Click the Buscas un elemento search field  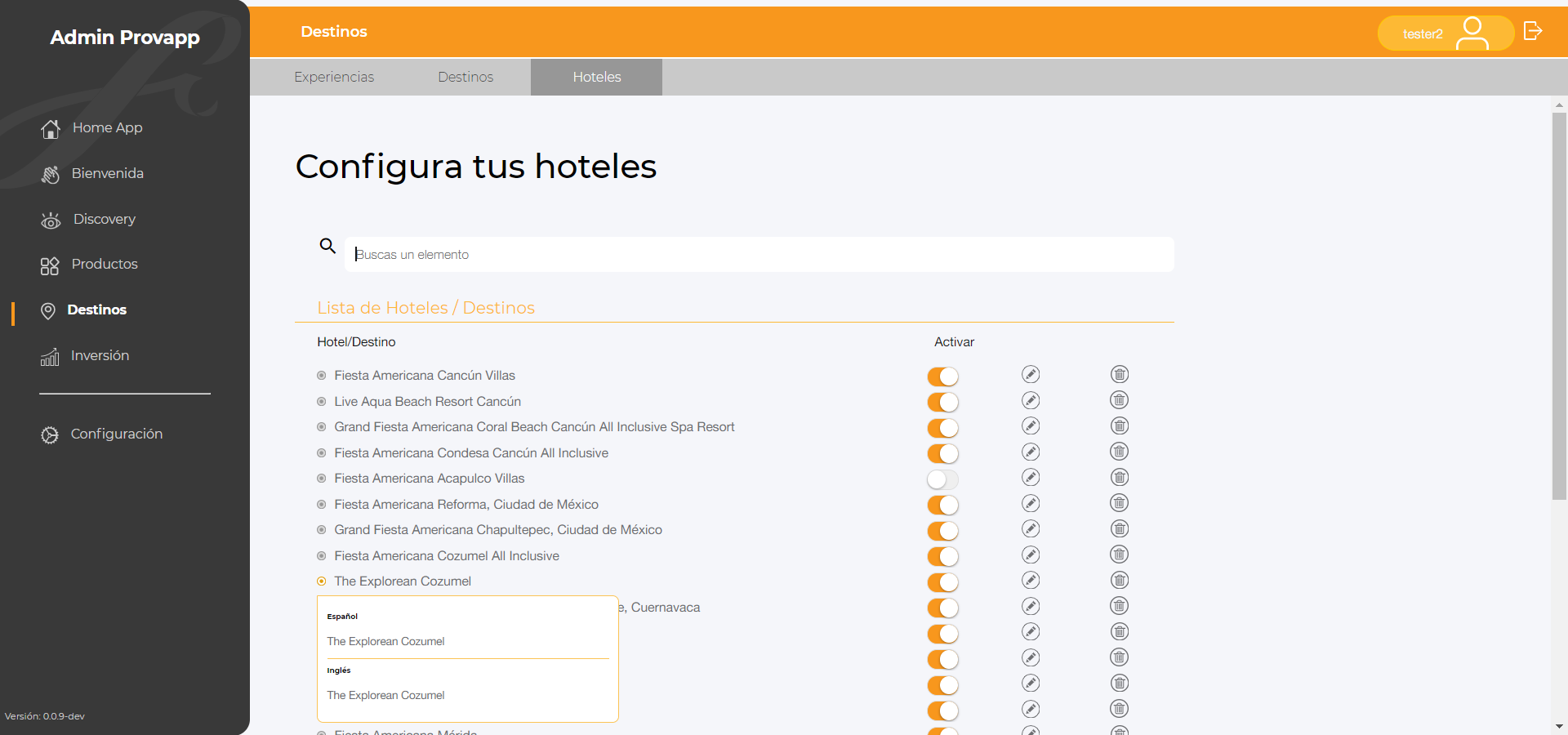759,255
